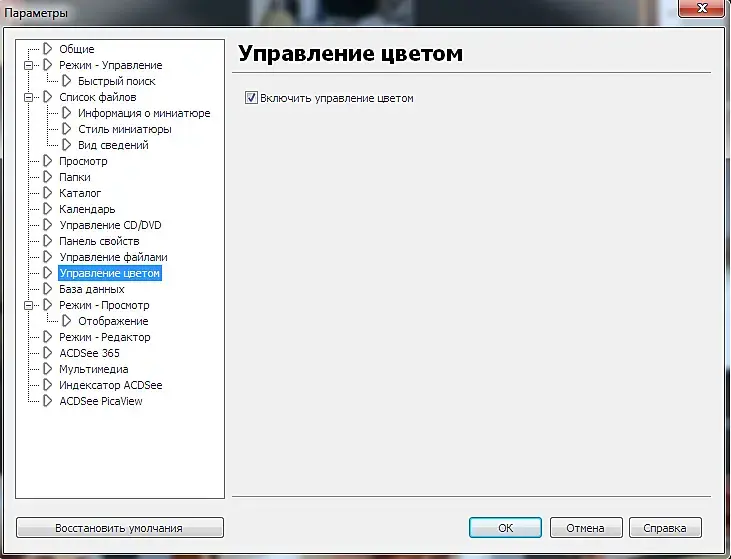731x559 pixels.
Task: Open the ACDSee 365 settings
Action: tap(89, 353)
